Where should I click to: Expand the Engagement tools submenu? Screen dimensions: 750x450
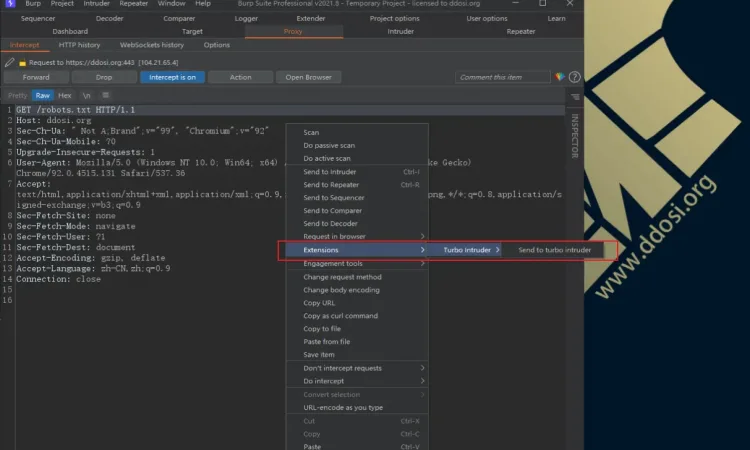click(x=357, y=263)
